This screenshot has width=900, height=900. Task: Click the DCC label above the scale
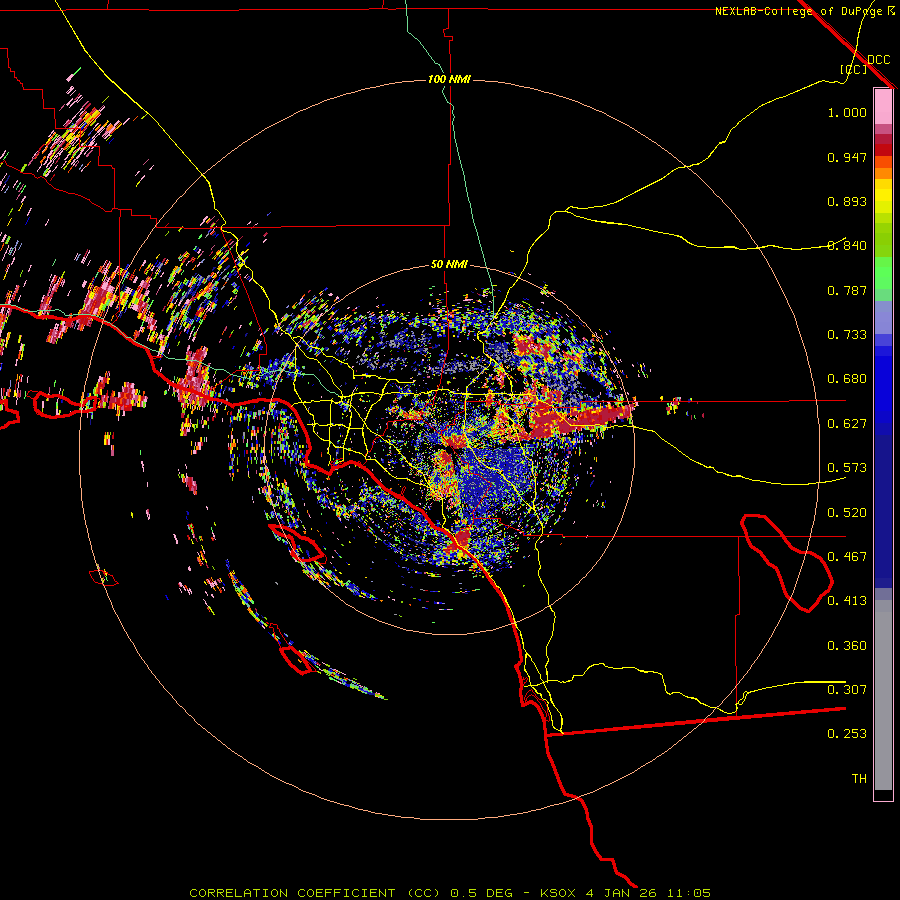pyautogui.click(x=878, y=60)
